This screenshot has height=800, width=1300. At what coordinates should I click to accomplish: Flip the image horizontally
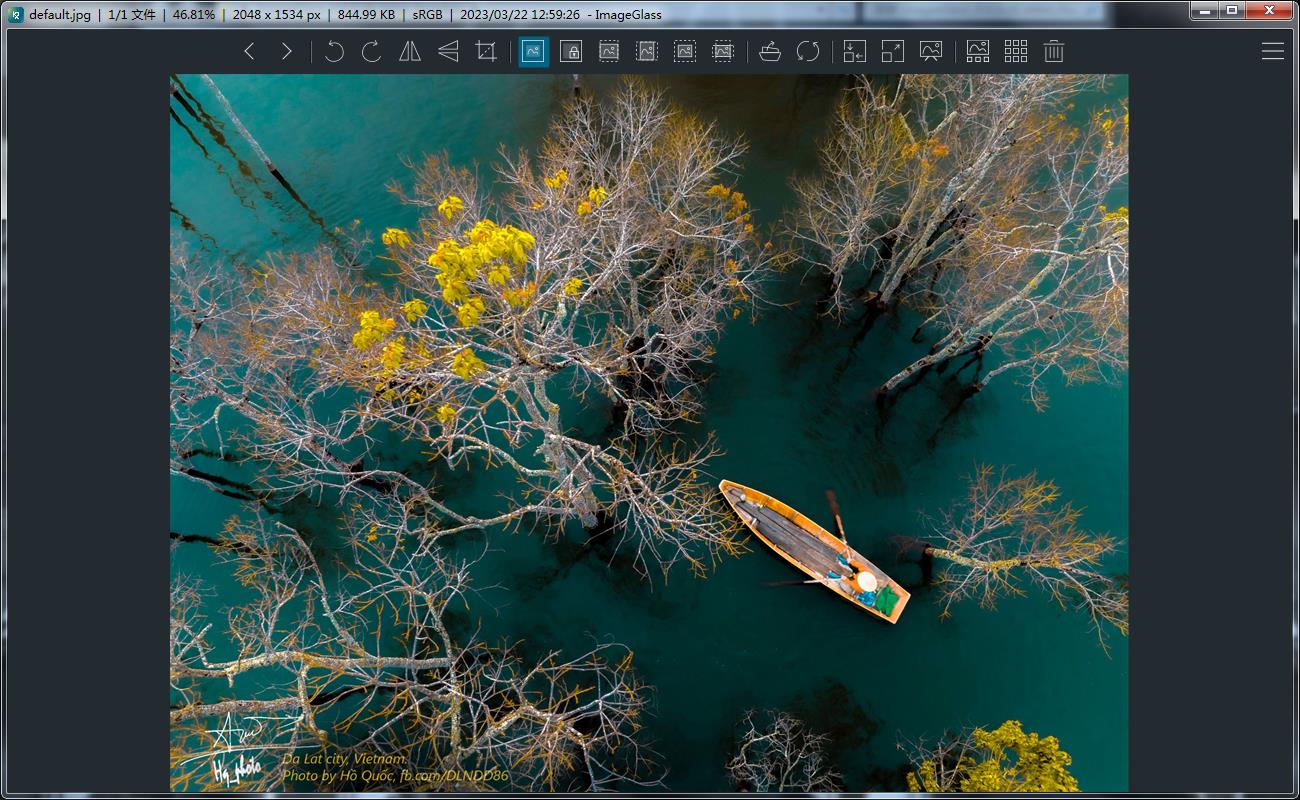(x=410, y=51)
